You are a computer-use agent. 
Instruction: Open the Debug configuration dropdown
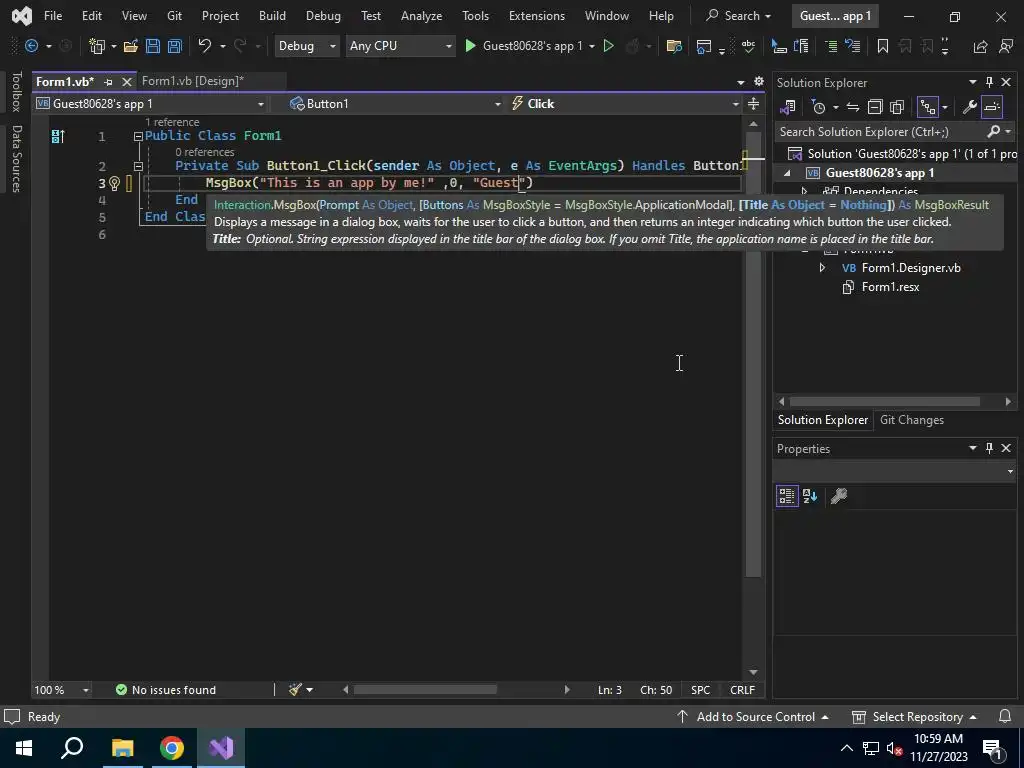click(x=306, y=46)
